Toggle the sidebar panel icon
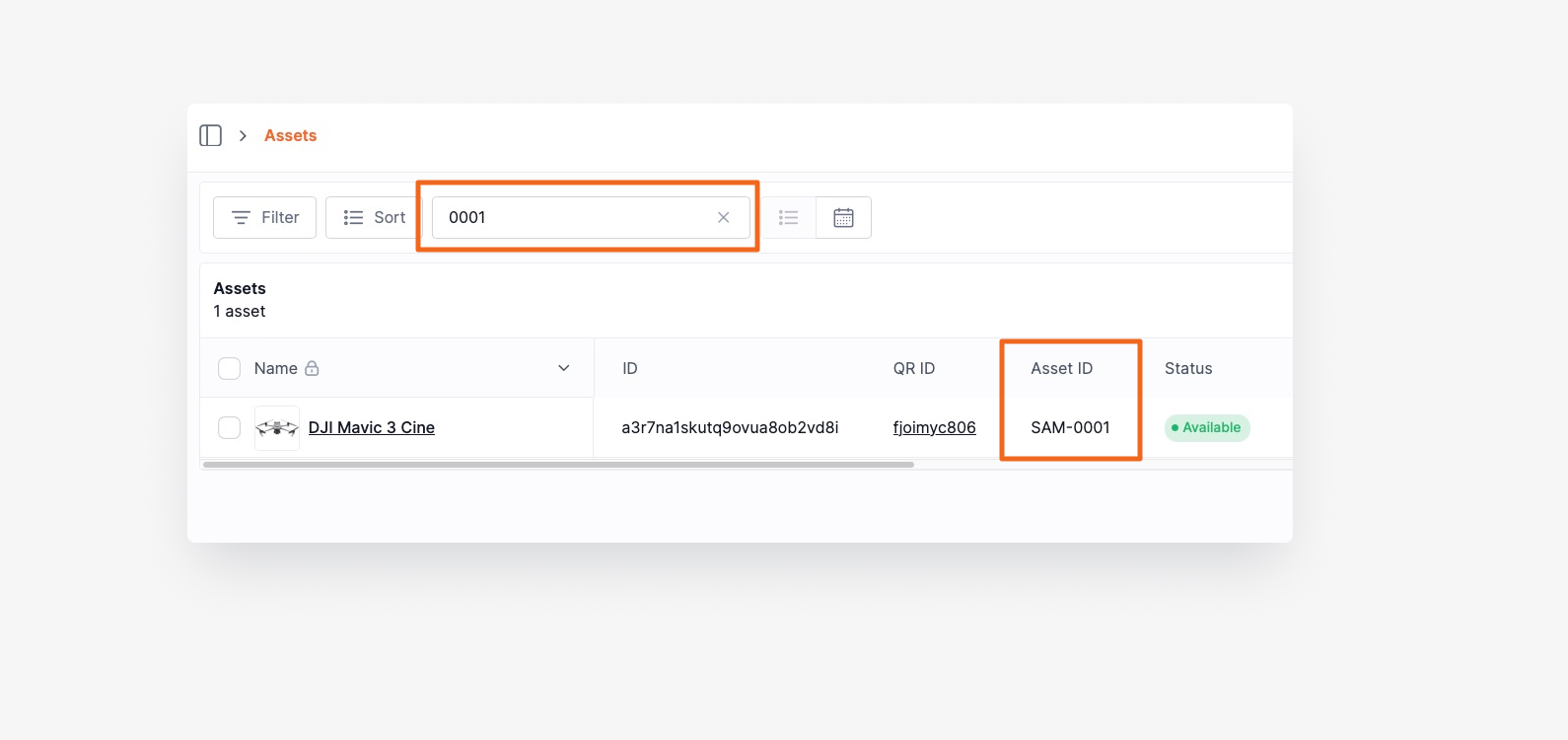Screen dimensions: 1568x740 pos(210,135)
